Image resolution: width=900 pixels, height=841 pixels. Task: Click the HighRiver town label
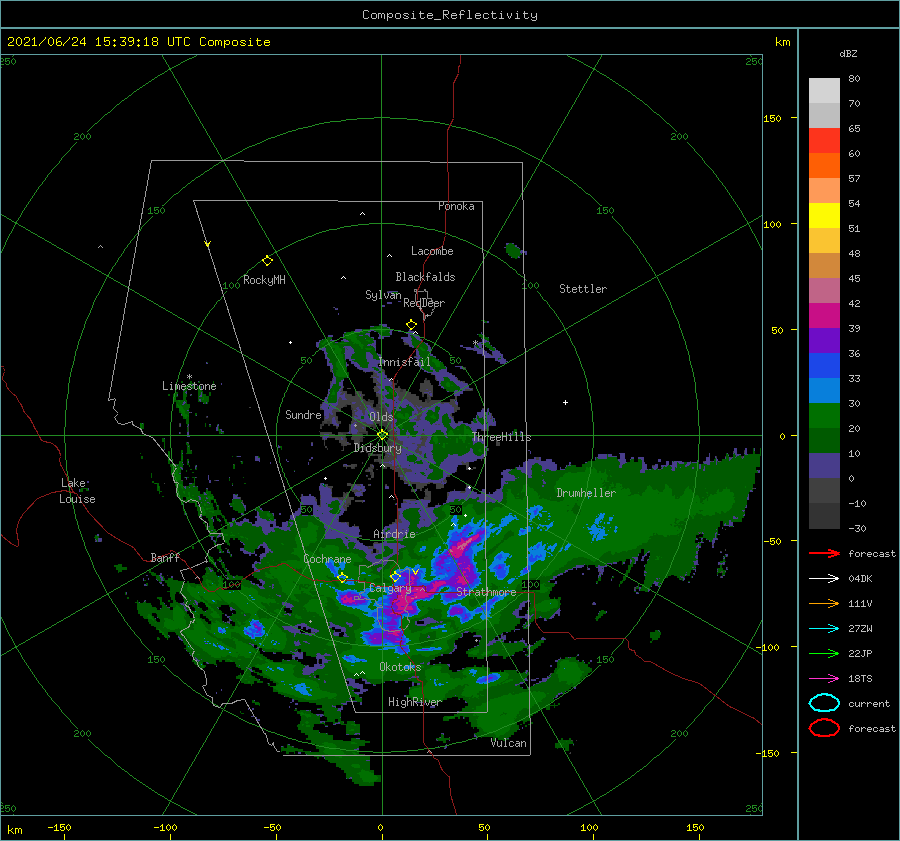(415, 702)
